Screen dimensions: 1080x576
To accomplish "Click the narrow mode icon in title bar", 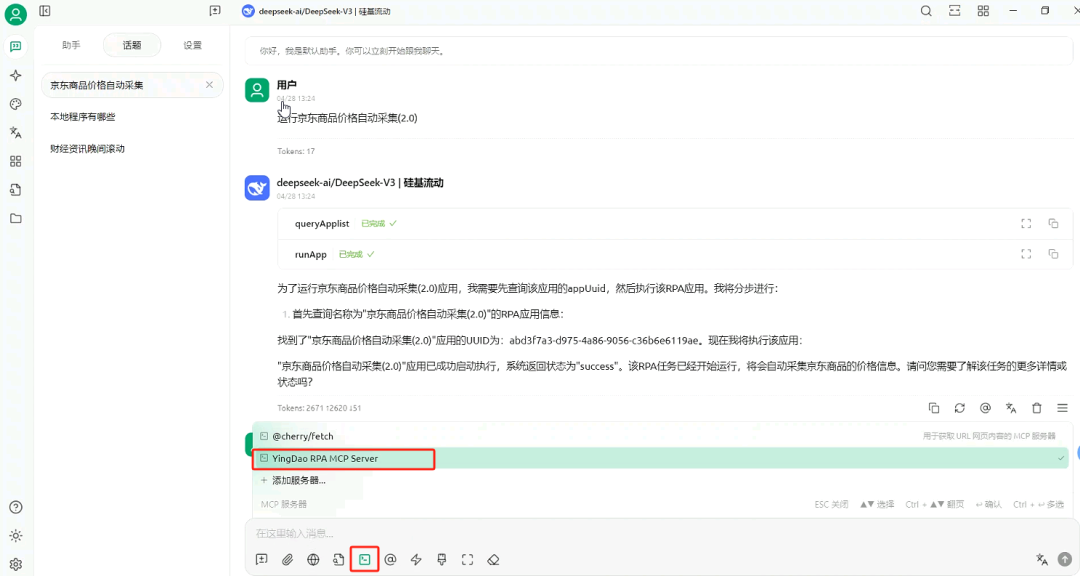I will click(955, 11).
